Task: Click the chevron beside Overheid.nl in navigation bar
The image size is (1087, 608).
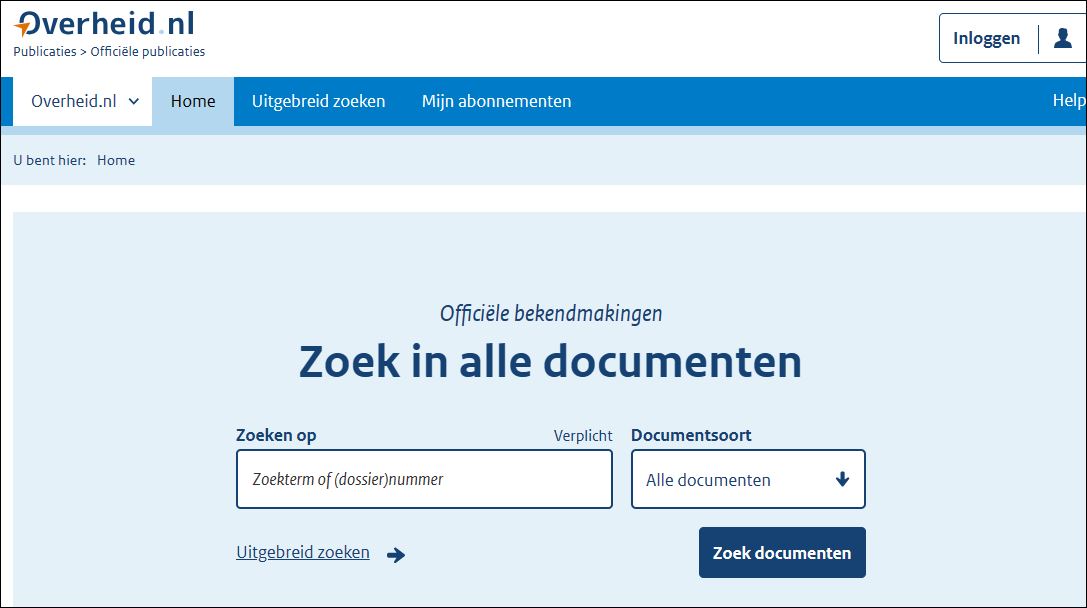Action: coord(134,102)
